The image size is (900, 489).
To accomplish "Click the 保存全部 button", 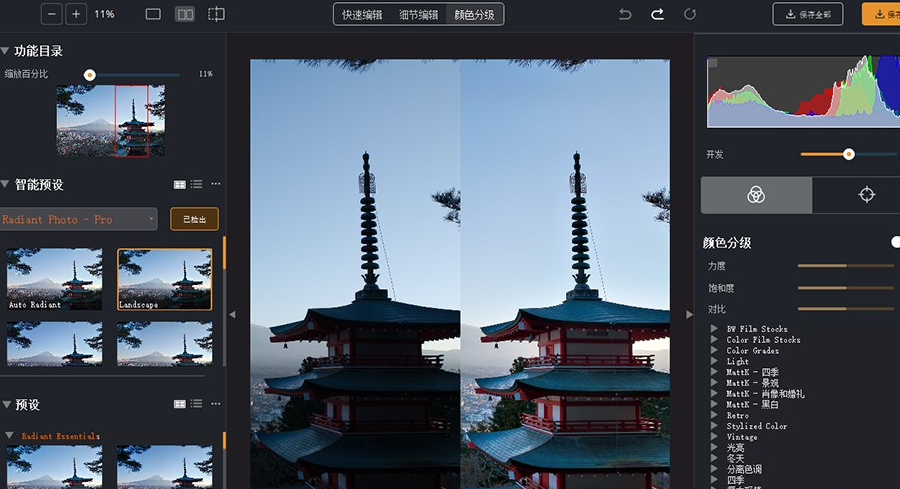I will coord(808,14).
